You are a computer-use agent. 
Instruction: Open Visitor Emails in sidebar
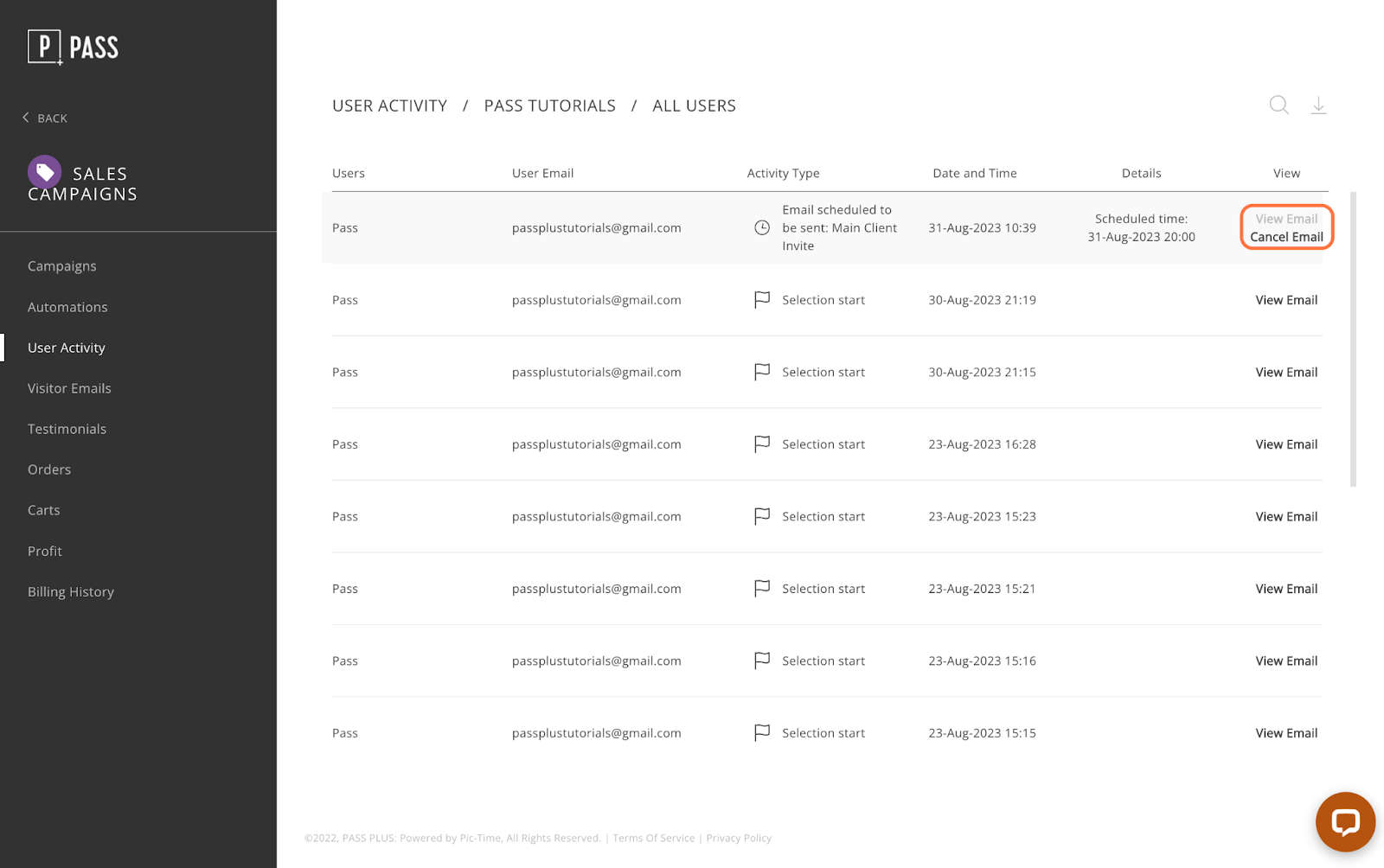69,388
